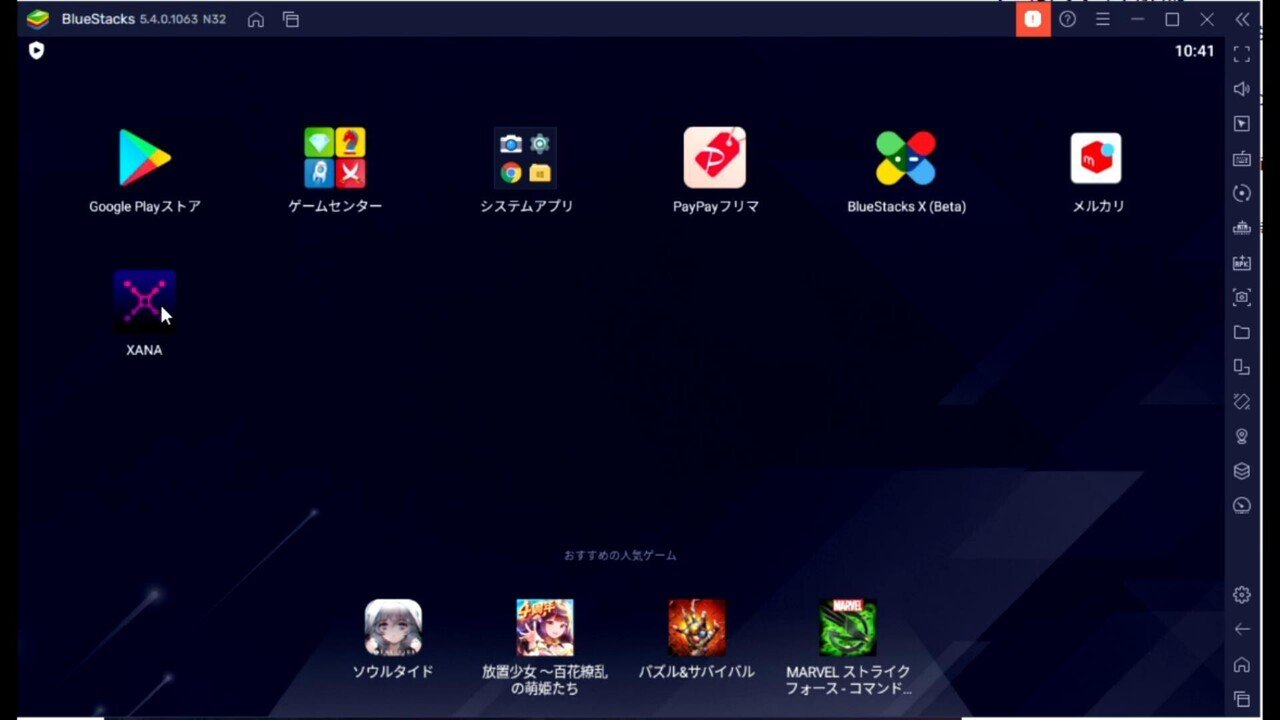The height and width of the screenshot is (720, 1280).
Task: Toggle Eco mode with the gauge icon
Action: coord(1242,505)
